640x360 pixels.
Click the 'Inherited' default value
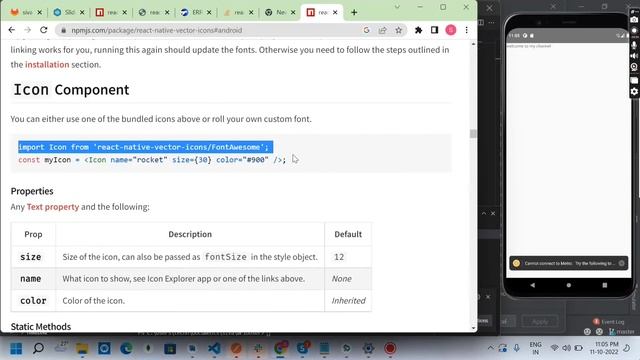pos(348,301)
